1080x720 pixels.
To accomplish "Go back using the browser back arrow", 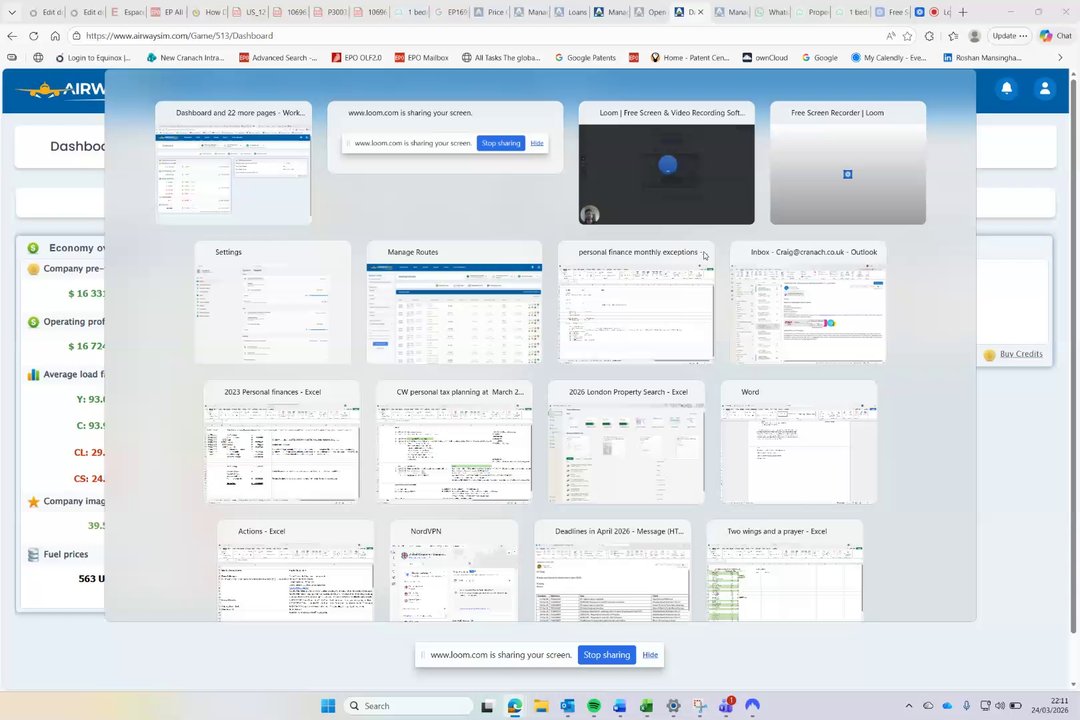I will 12,36.
